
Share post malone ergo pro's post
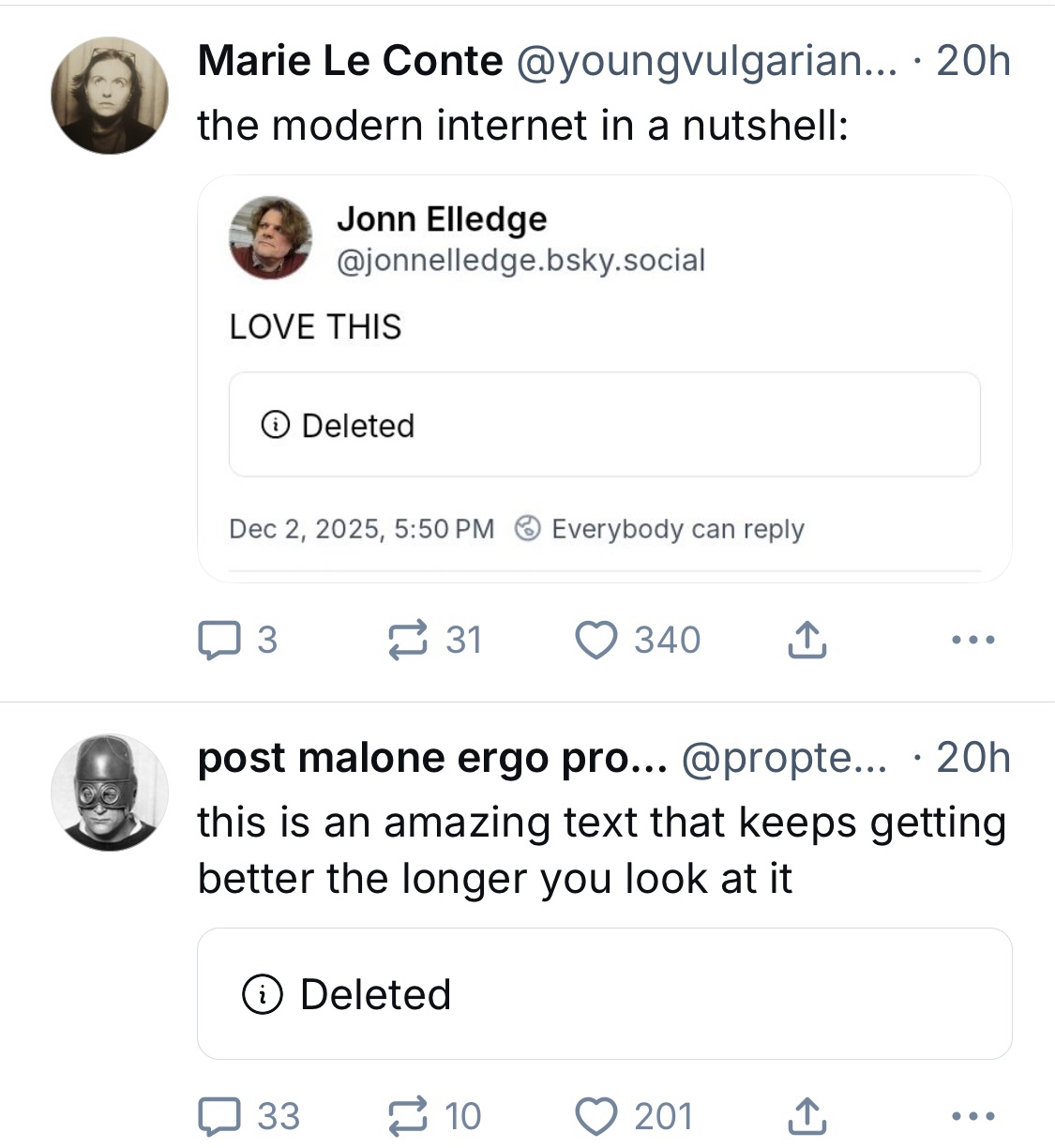(x=806, y=1116)
